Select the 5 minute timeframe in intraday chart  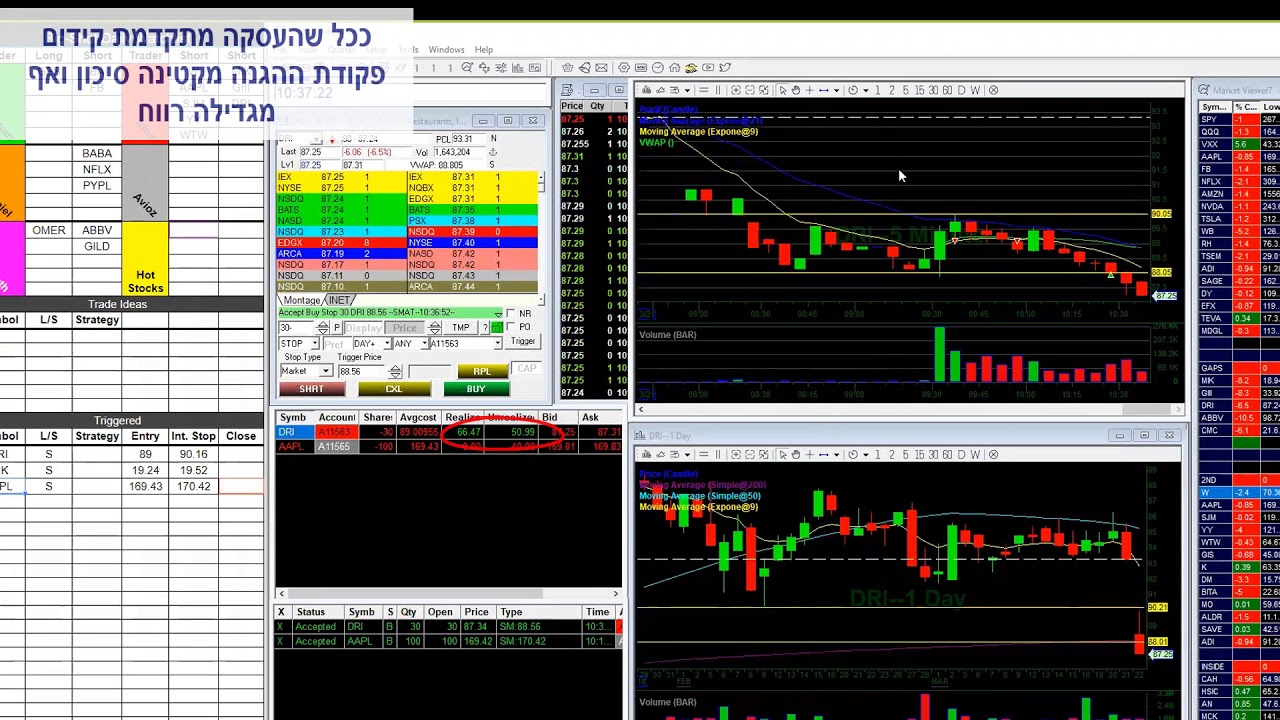(905, 90)
